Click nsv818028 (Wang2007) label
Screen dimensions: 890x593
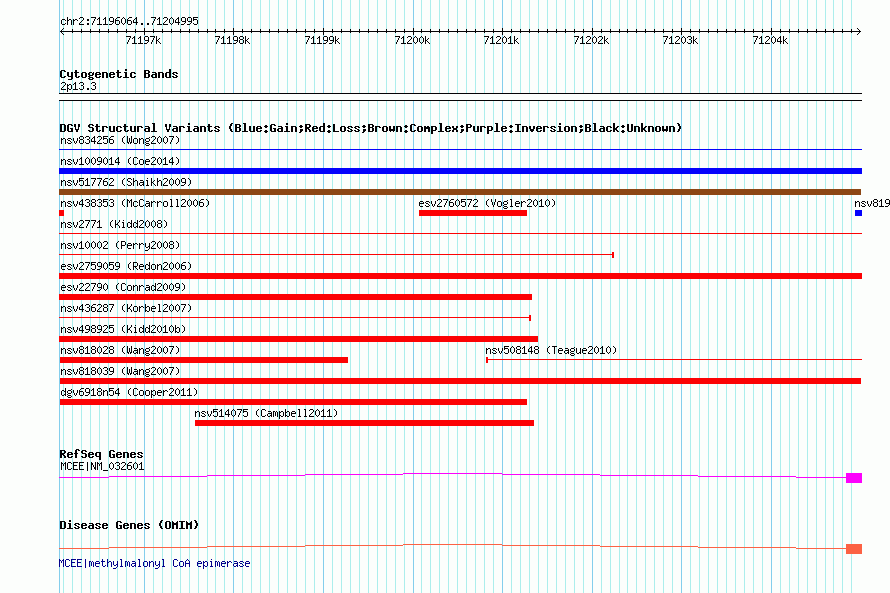pos(120,350)
